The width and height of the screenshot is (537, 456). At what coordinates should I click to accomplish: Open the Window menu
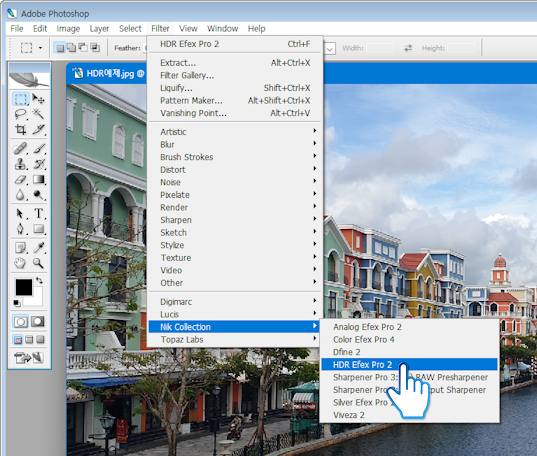222,29
